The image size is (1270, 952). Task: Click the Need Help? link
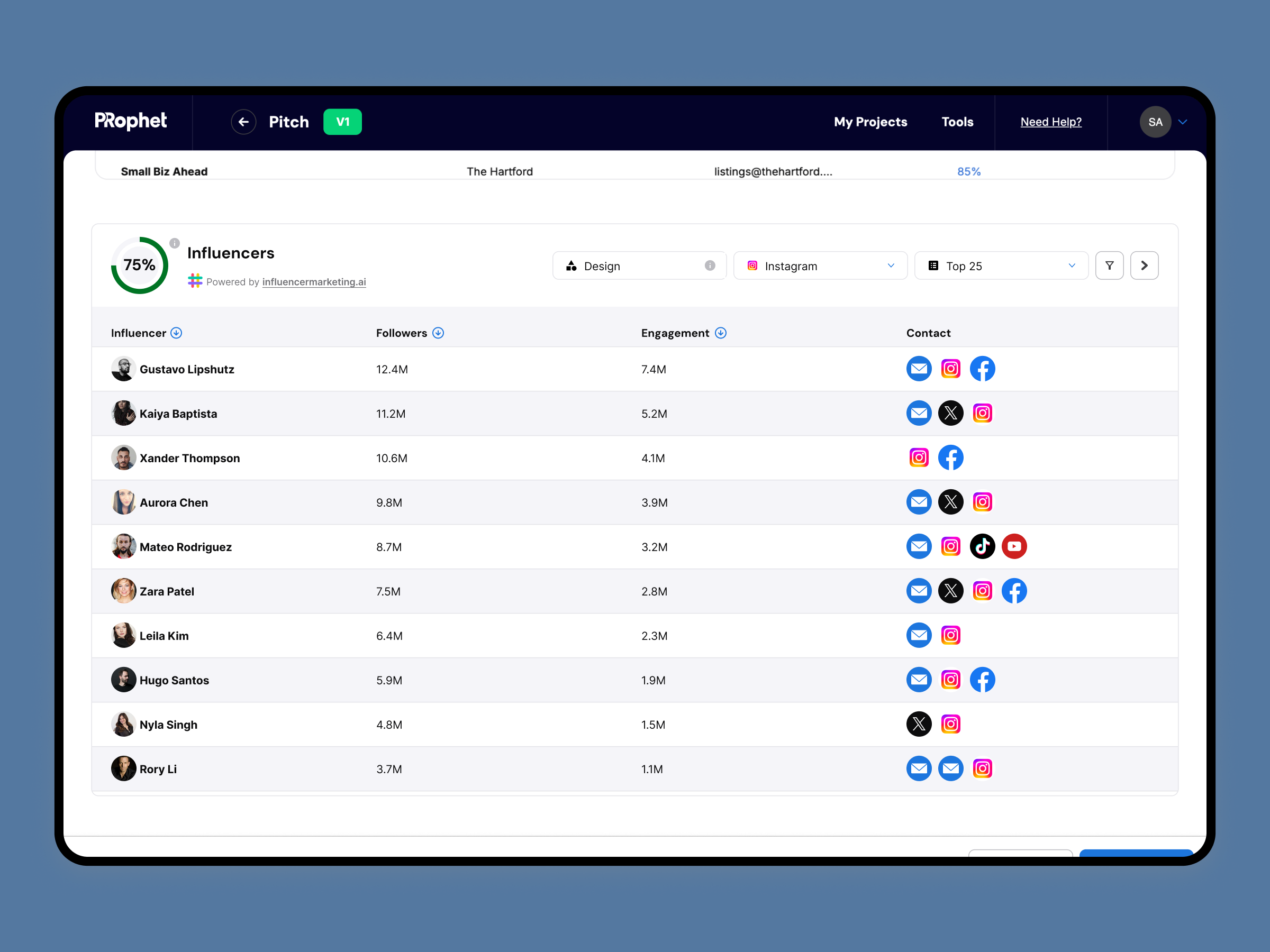click(x=1051, y=122)
